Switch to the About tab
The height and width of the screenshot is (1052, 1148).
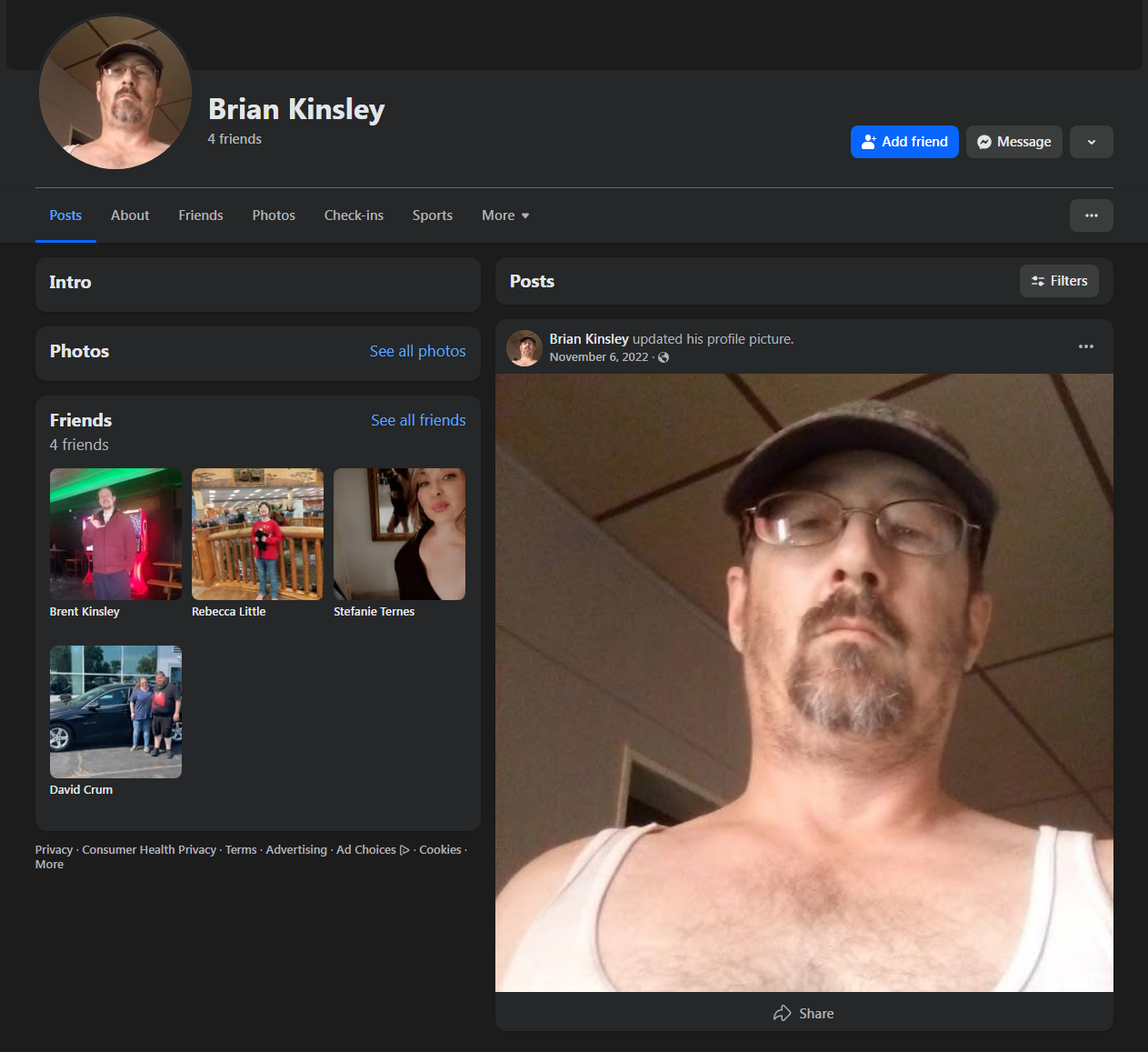click(x=130, y=215)
